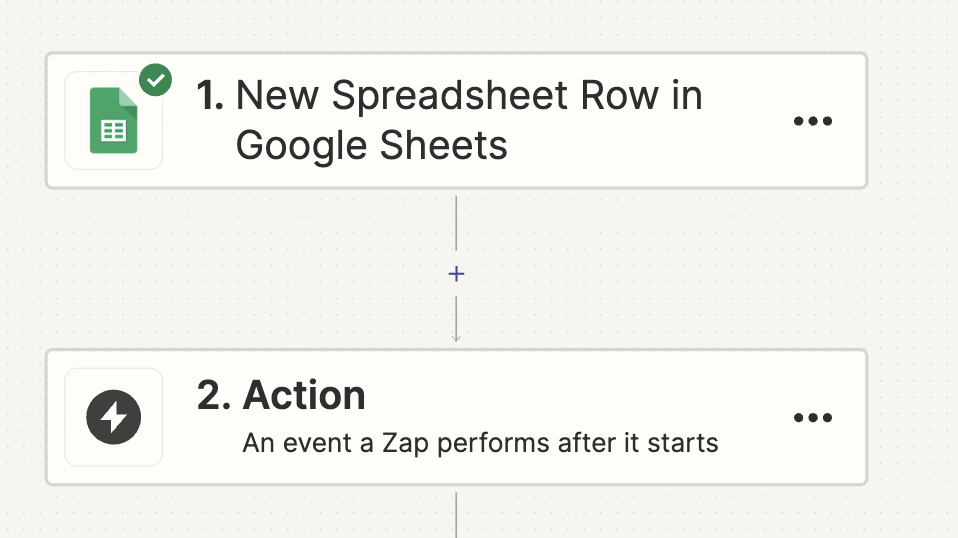The height and width of the screenshot is (538, 958).
Task: Open the three-dot menu for Action step
Action: 813,418
